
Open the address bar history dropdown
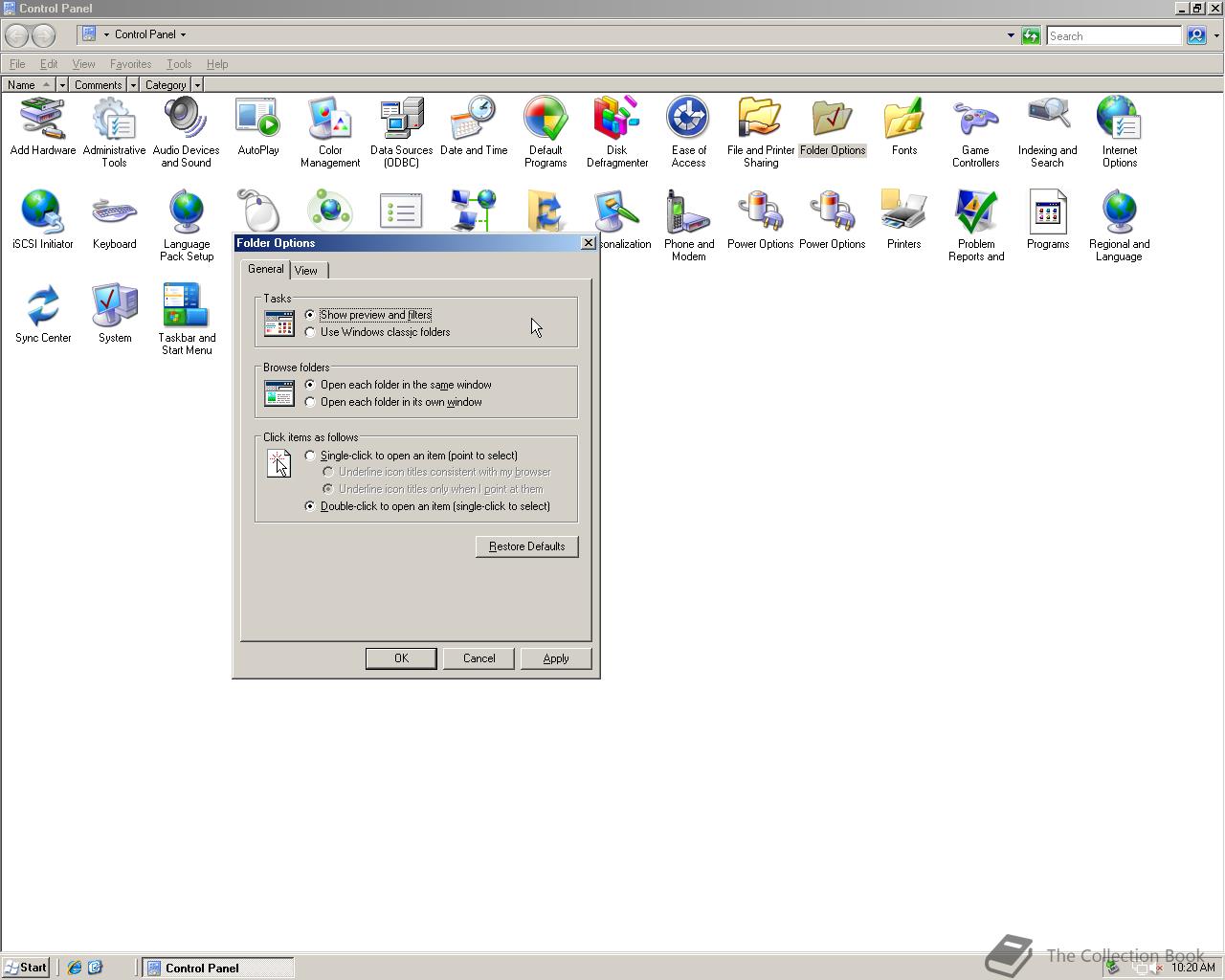[x=1011, y=35]
